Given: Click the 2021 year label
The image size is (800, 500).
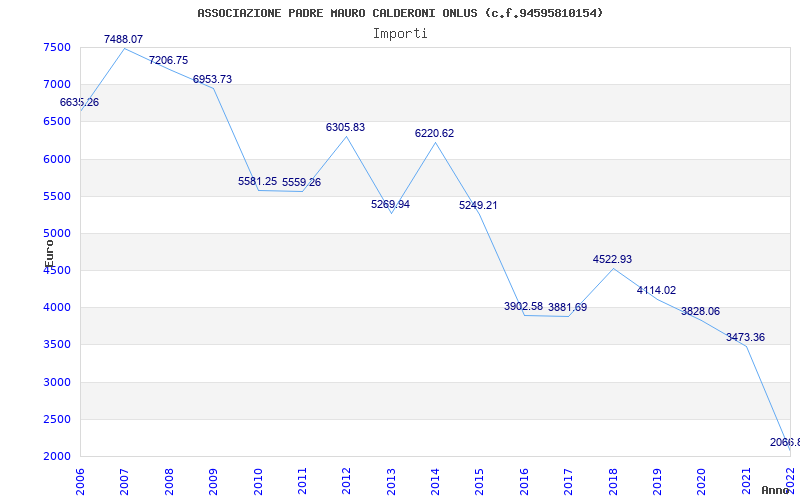Looking at the screenshot, I should point(746,481).
